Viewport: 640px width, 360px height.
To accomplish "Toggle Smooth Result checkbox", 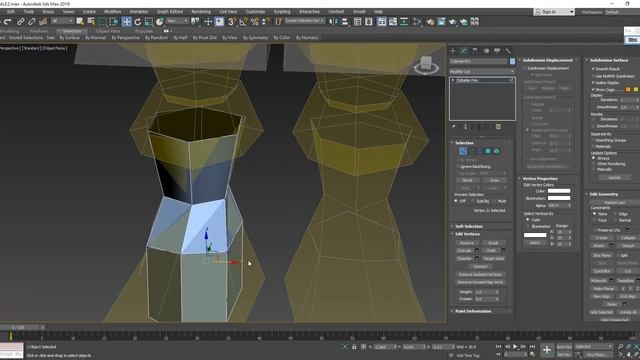I will [x=593, y=69].
